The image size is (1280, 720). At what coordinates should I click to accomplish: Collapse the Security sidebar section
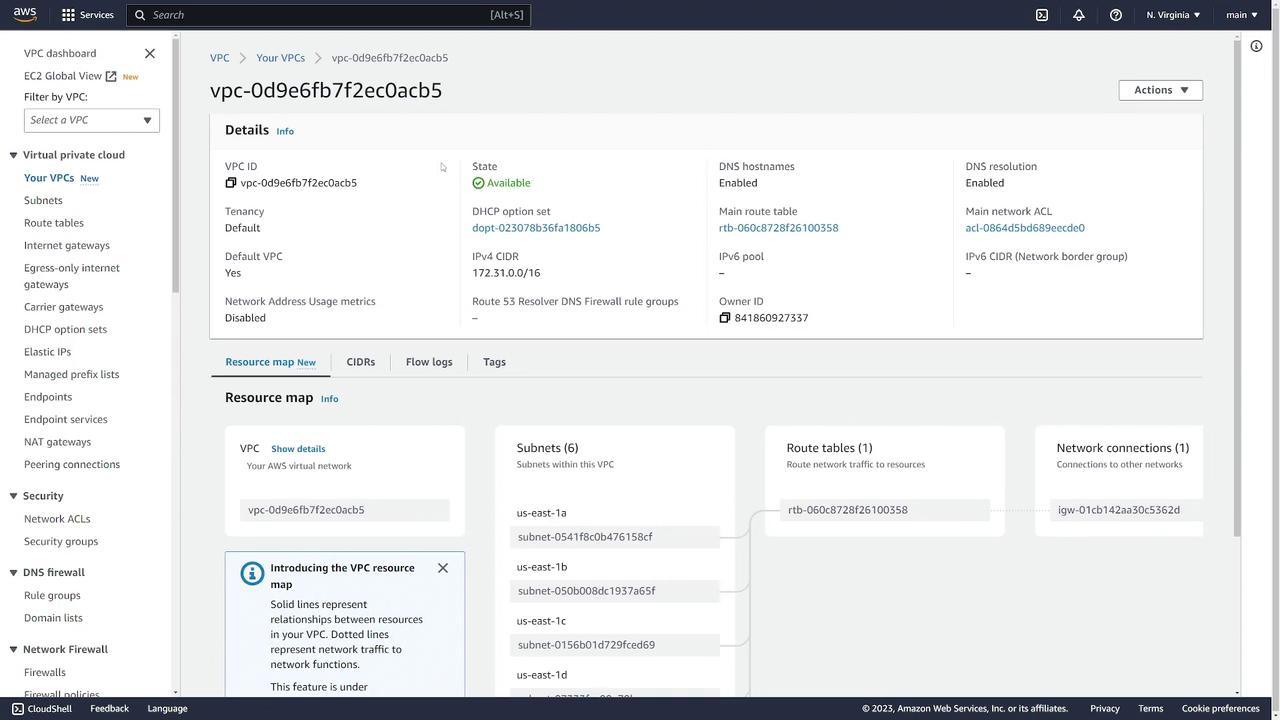pyautogui.click(x=14, y=496)
